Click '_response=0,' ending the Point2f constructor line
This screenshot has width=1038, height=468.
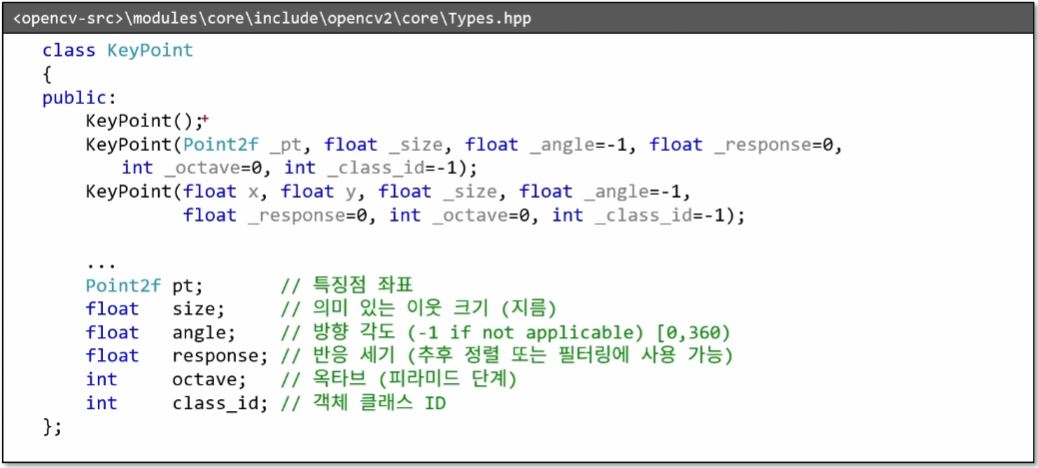[777, 145]
